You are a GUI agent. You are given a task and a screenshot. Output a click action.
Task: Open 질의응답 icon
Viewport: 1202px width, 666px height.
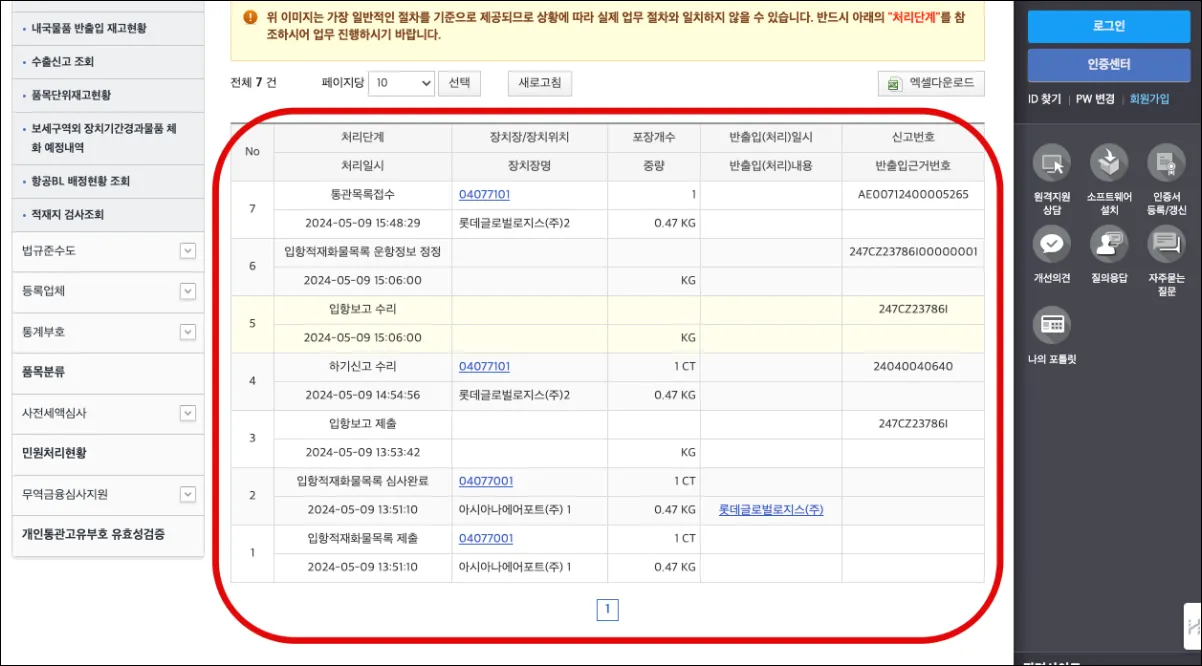[1109, 243]
